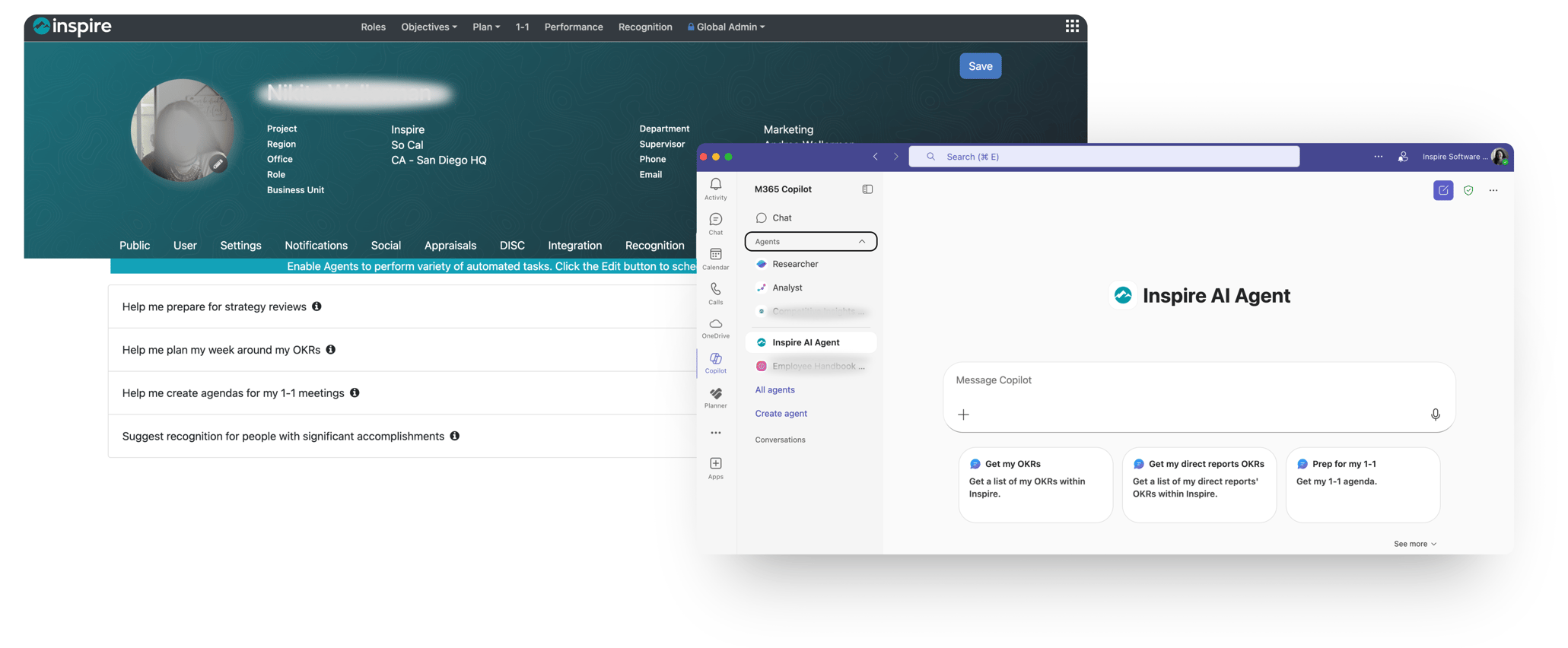
Task: Edit the profile photo with the pencil icon
Action: click(x=218, y=164)
